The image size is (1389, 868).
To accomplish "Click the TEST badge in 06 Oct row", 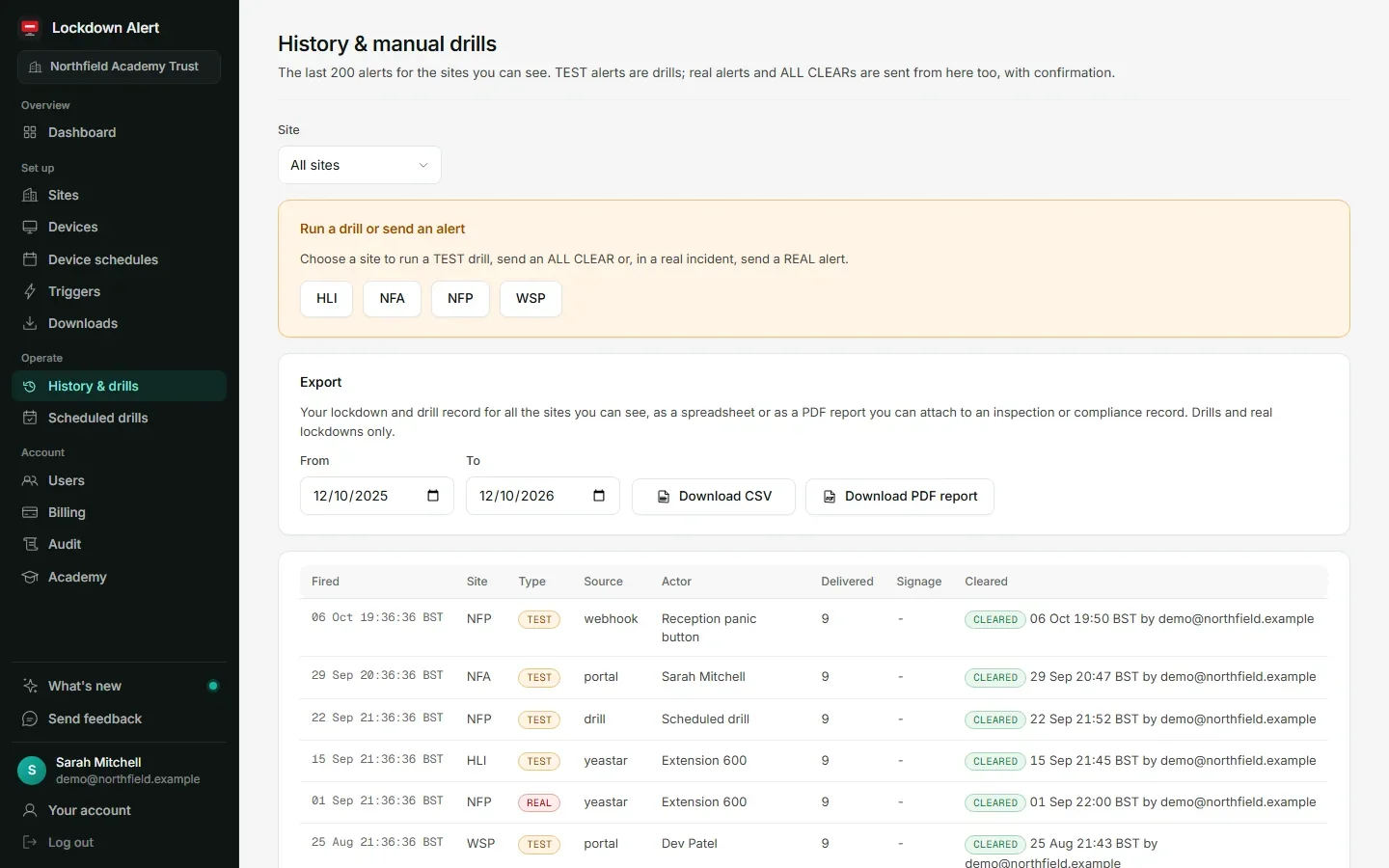I will pos(539,619).
